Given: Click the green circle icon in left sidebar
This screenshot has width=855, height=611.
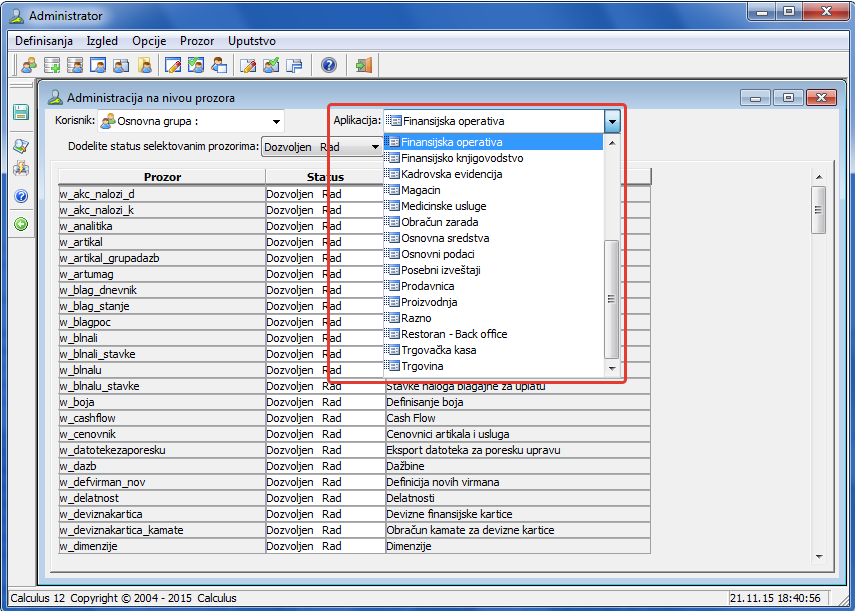Looking at the screenshot, I should pyautogui.click(x=20, y=224).
